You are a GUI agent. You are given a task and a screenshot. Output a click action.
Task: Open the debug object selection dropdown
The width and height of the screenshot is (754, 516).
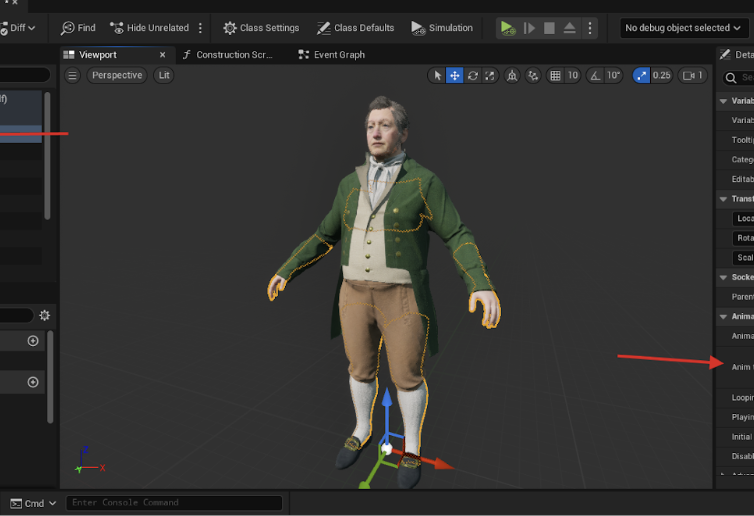click(682, 28)
